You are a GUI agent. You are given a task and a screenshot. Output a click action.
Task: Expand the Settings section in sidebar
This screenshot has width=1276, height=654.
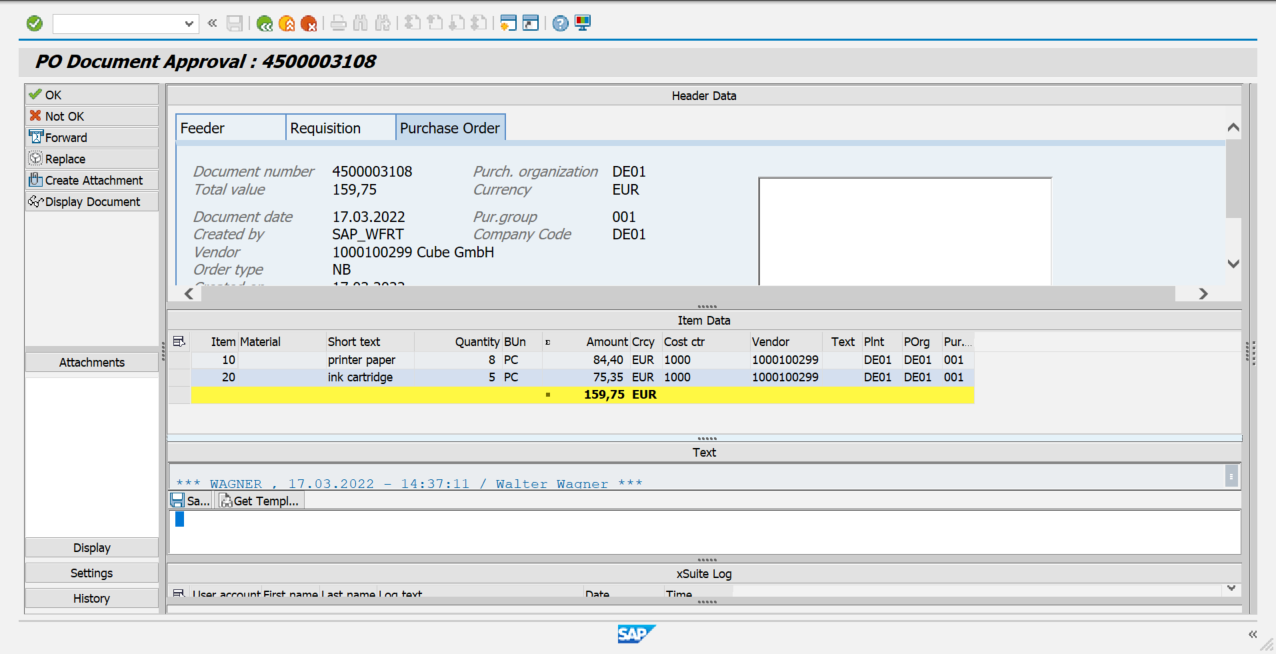(91, 573)
